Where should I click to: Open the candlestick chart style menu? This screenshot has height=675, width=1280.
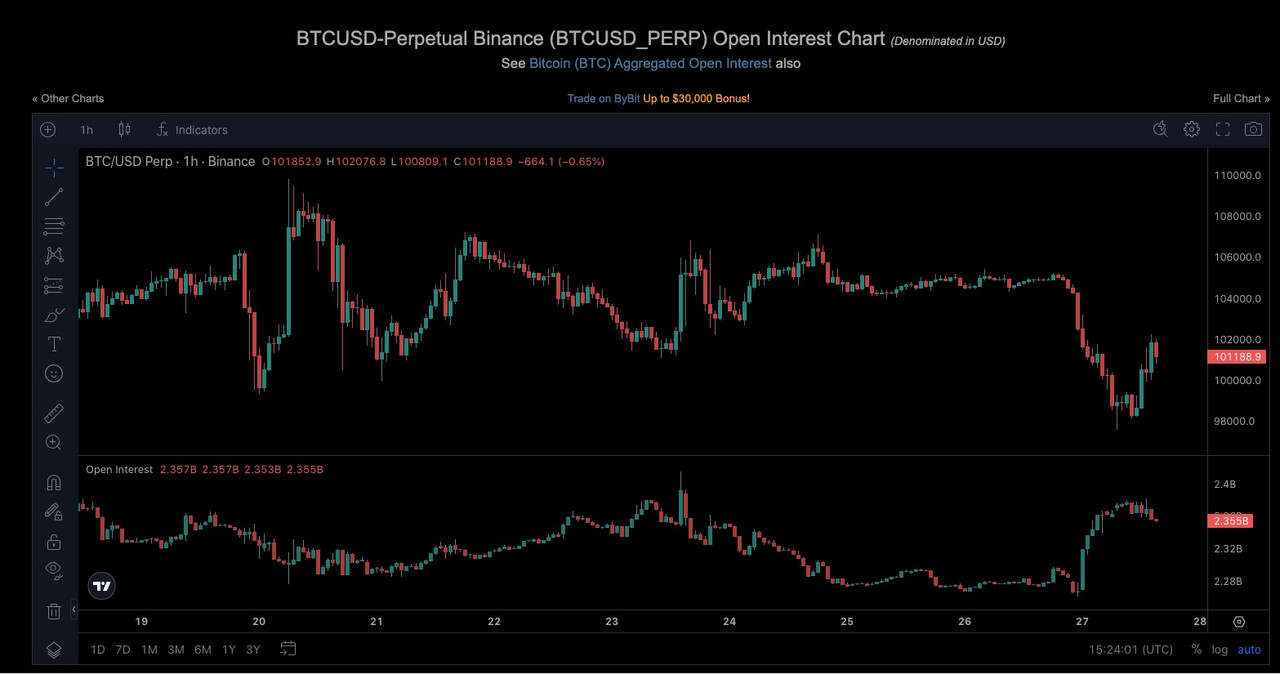124,130
